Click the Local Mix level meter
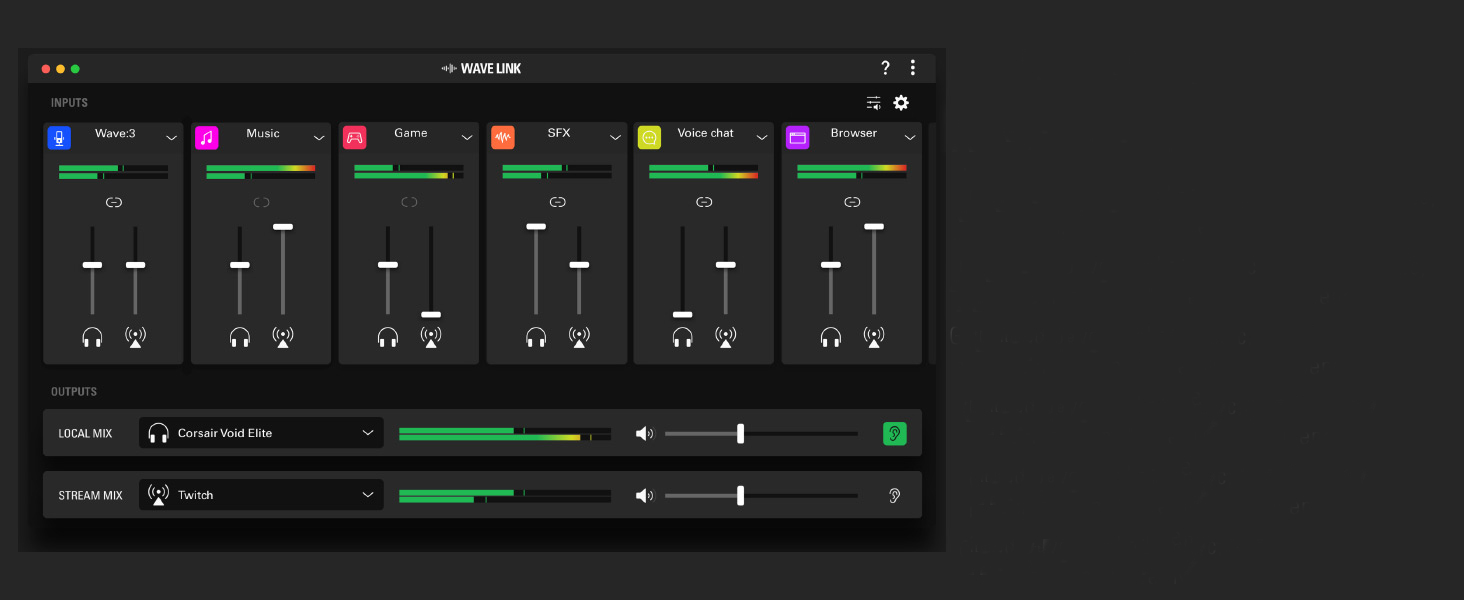 click(x=505, y=434)
